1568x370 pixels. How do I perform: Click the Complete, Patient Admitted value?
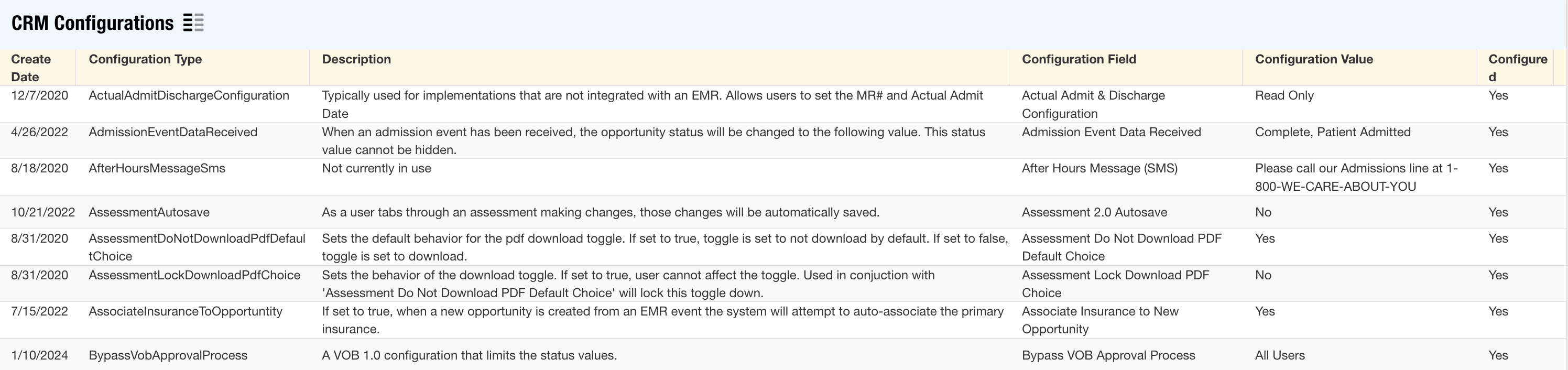[x=1332, y=132]
